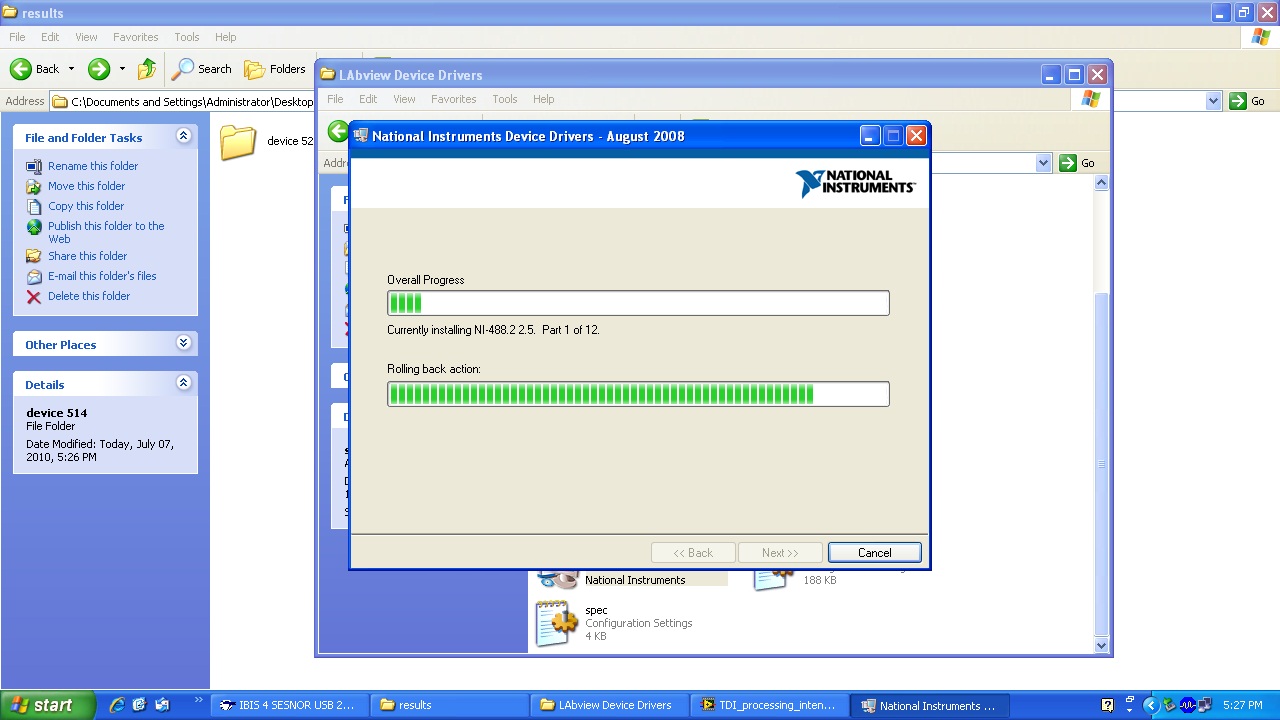
Task: Open Edit menu in LAbview Device Drivers window
Action: pos(368,99)
